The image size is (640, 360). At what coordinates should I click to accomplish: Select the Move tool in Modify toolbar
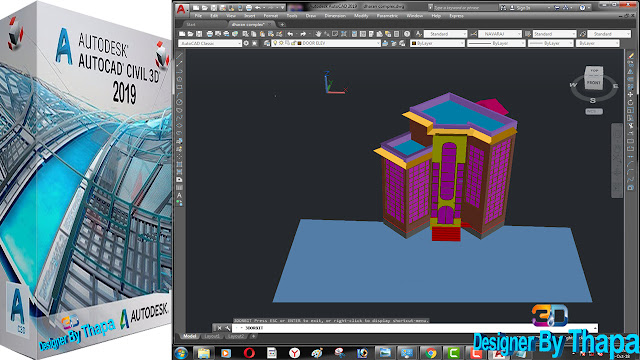[x=631, y=95]
